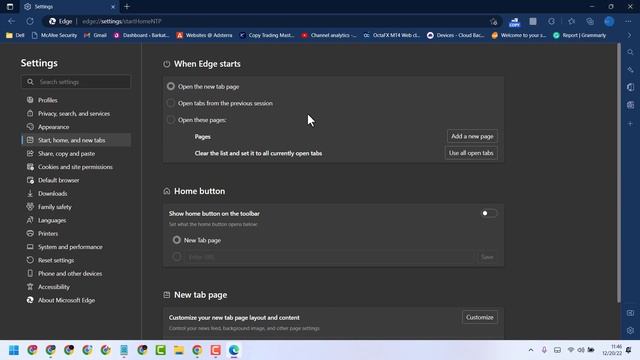Open the taskbar clock and date
The image size is (640, 360).
[612, 350]
